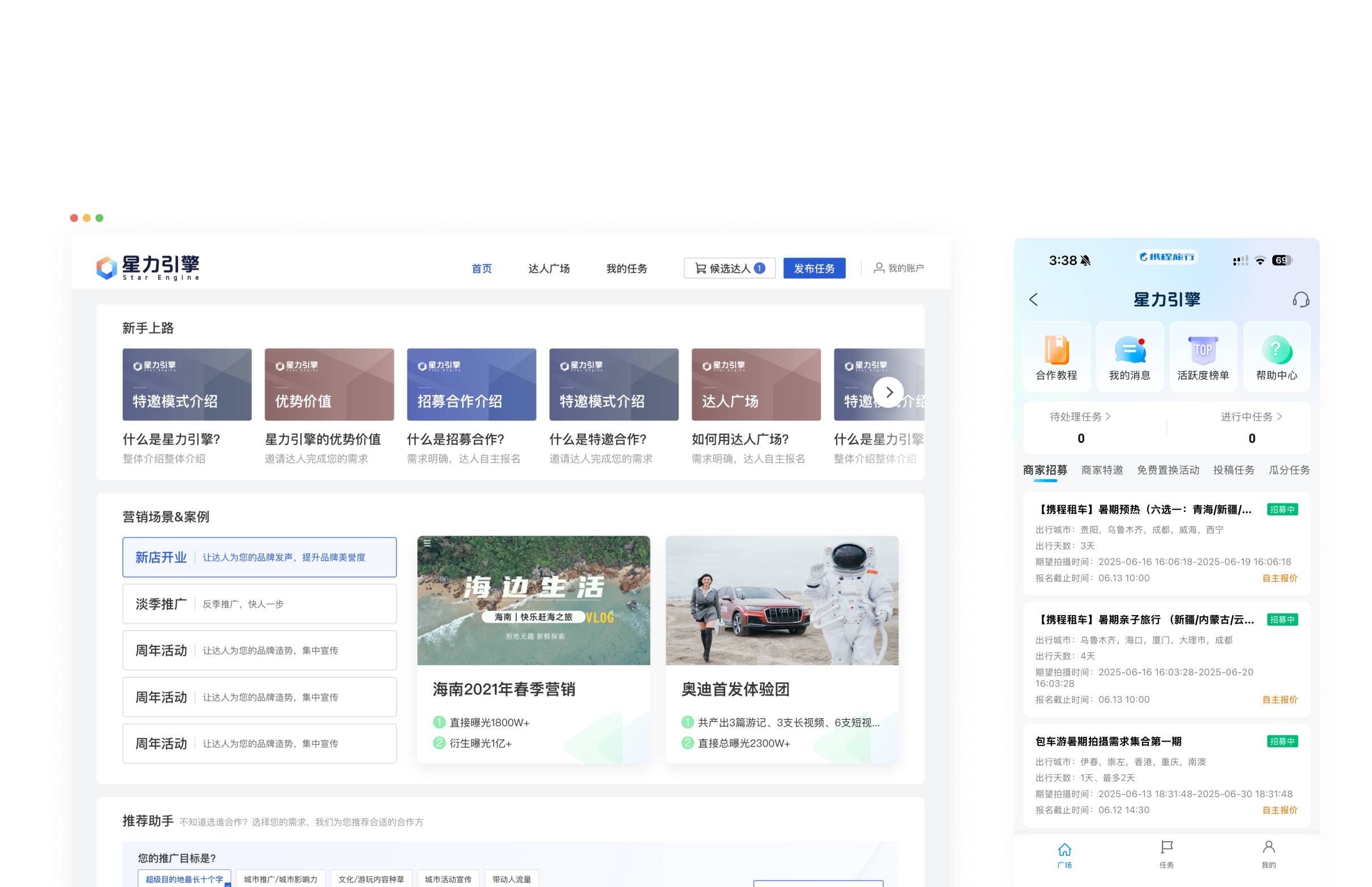This screenshot has height=887, width=1372.
Task: Click next arrow in 新手上路 carousel
Action: (889, 392)
